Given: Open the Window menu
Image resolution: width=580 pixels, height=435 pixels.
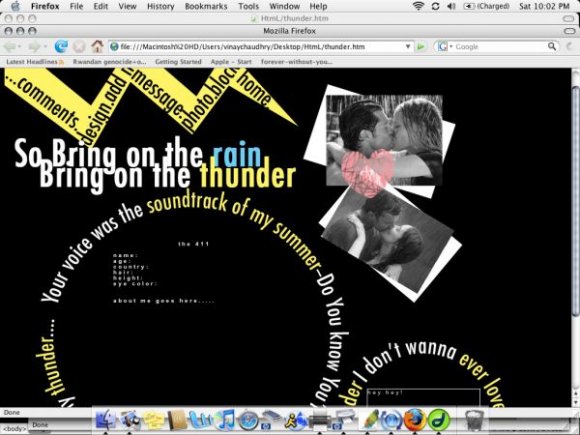Looking at the screenshot, I should (x=284, y=6).
